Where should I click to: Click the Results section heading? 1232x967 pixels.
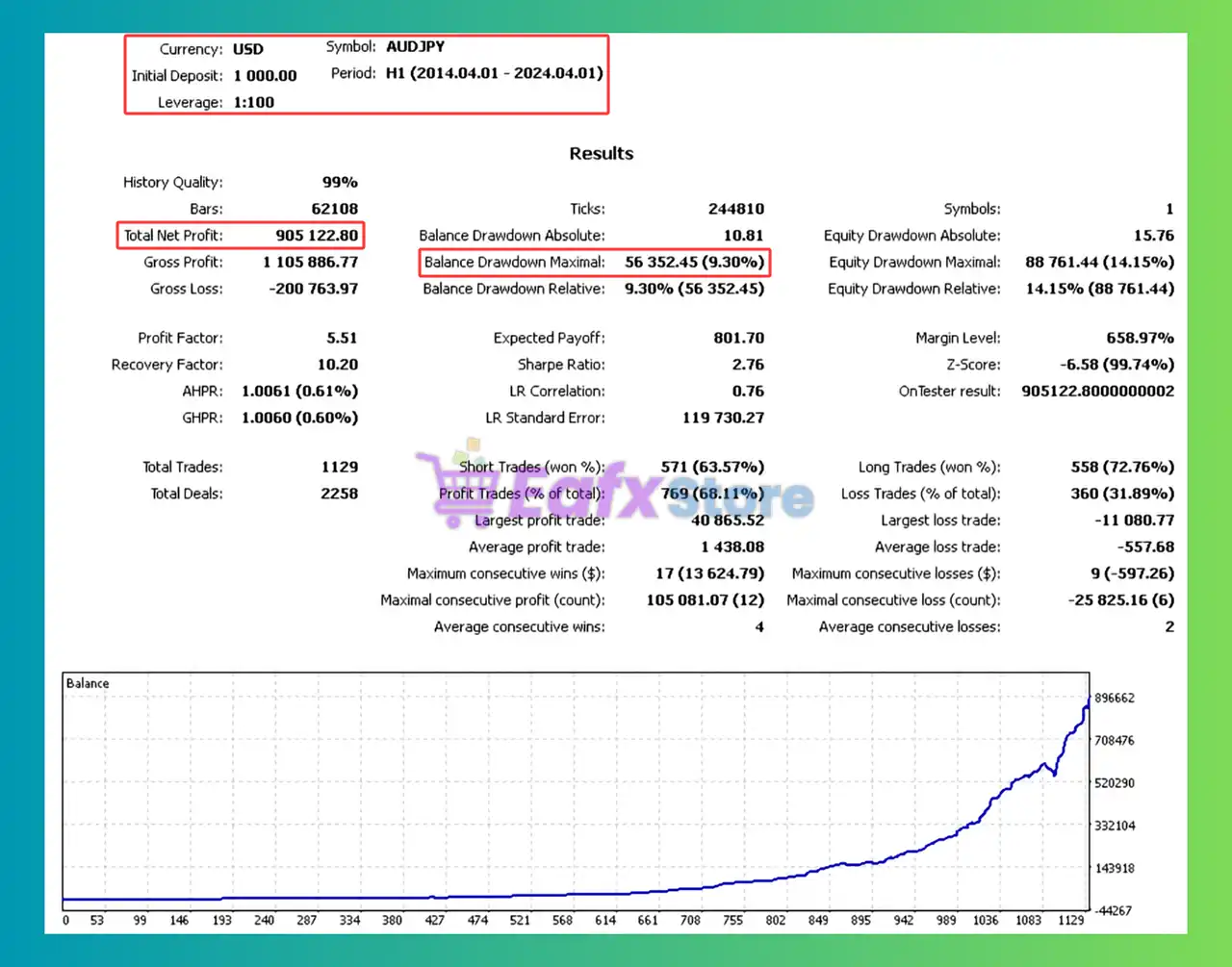click(601, 154)
